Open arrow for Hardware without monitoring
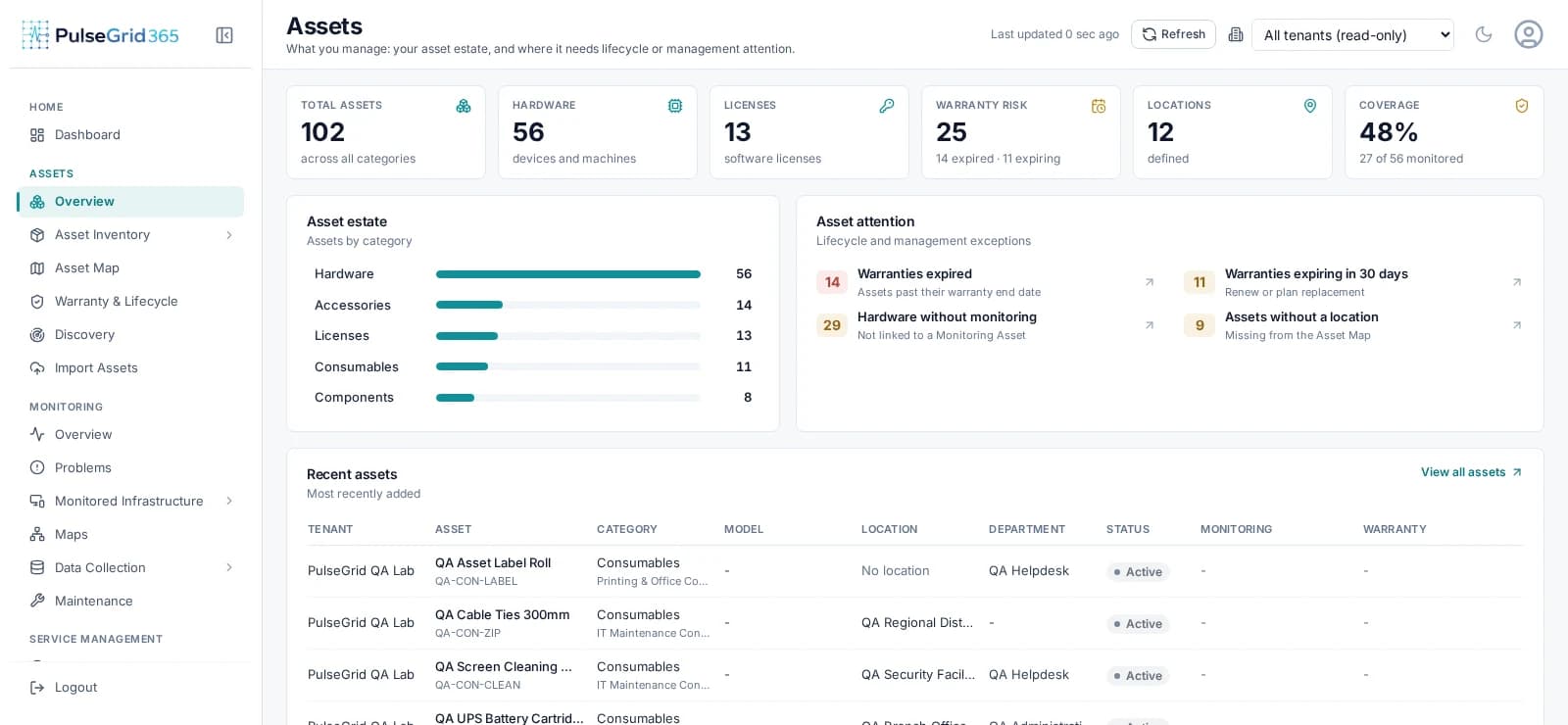Viewport: 1568px width, 725px height. (1150, 325)
